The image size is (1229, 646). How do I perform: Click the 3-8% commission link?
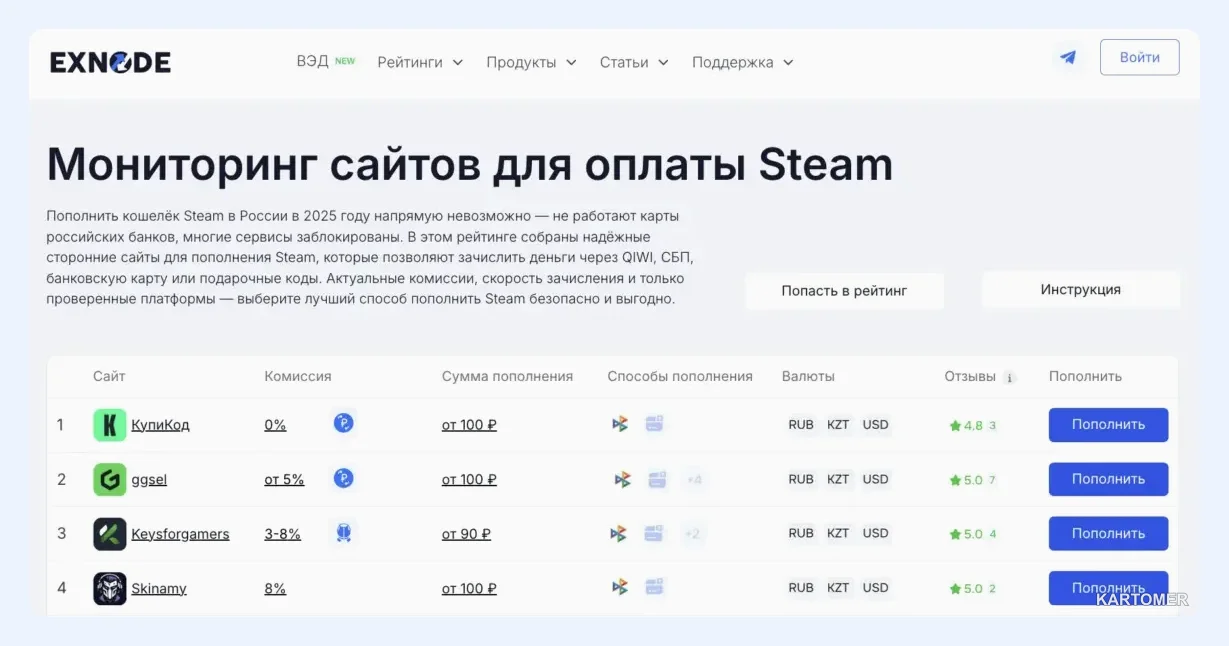click(283, 534)
